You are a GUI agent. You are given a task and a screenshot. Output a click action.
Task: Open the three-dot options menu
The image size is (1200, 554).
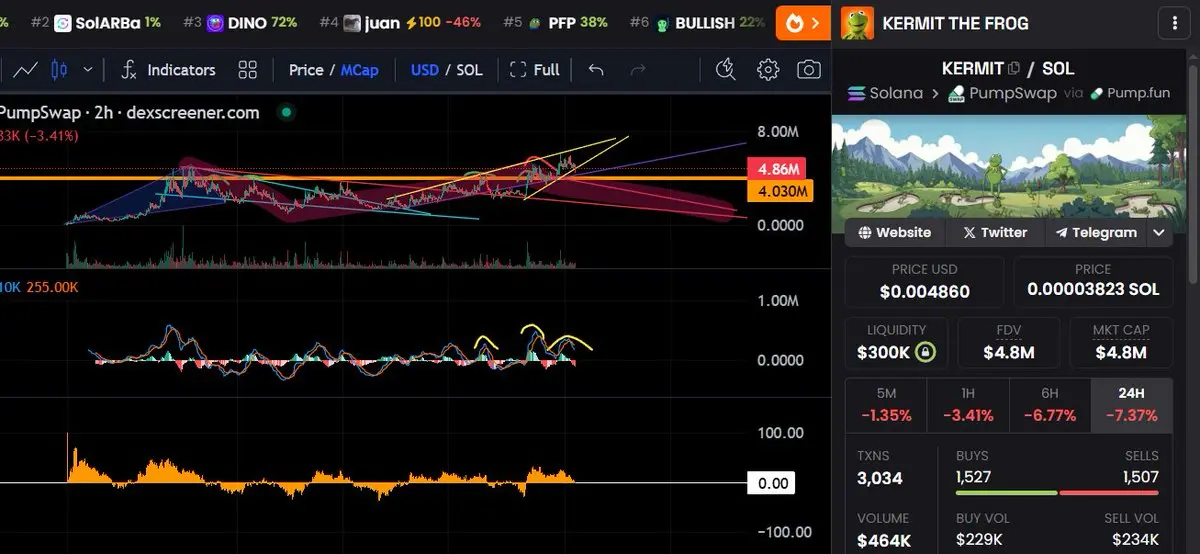coord(1173,23)
